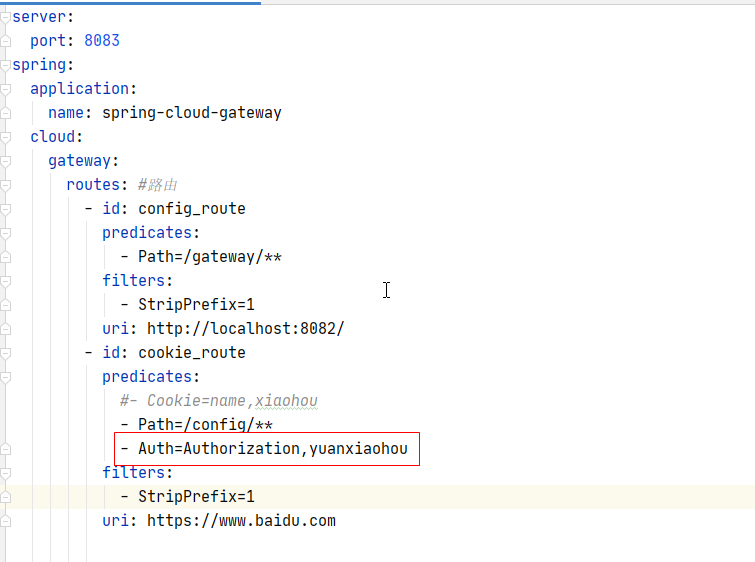Fold the config_route id entry
This screenshot has width=755, height=562.
click(x=5, y=209)
